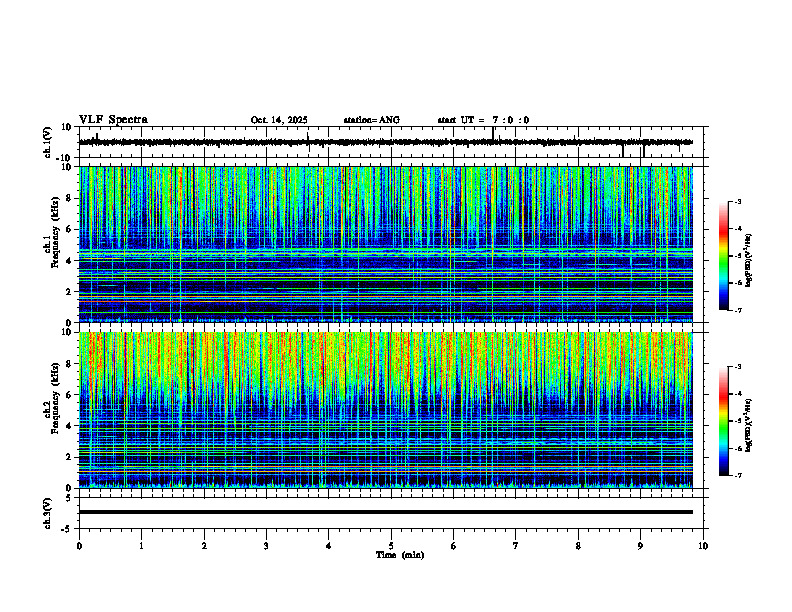Click the "-7" label on upper colorbar
The height and width of the screenshot is (612, 792).
[x=738, y=310]
